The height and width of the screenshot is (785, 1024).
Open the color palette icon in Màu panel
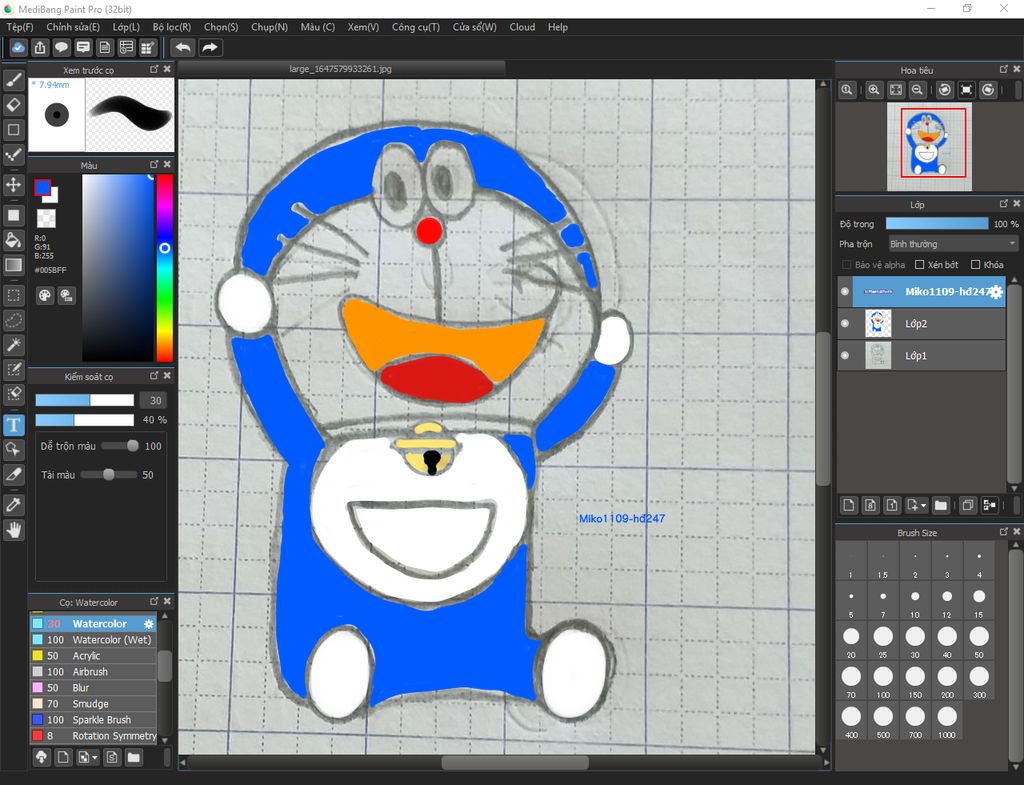(44, 296)
